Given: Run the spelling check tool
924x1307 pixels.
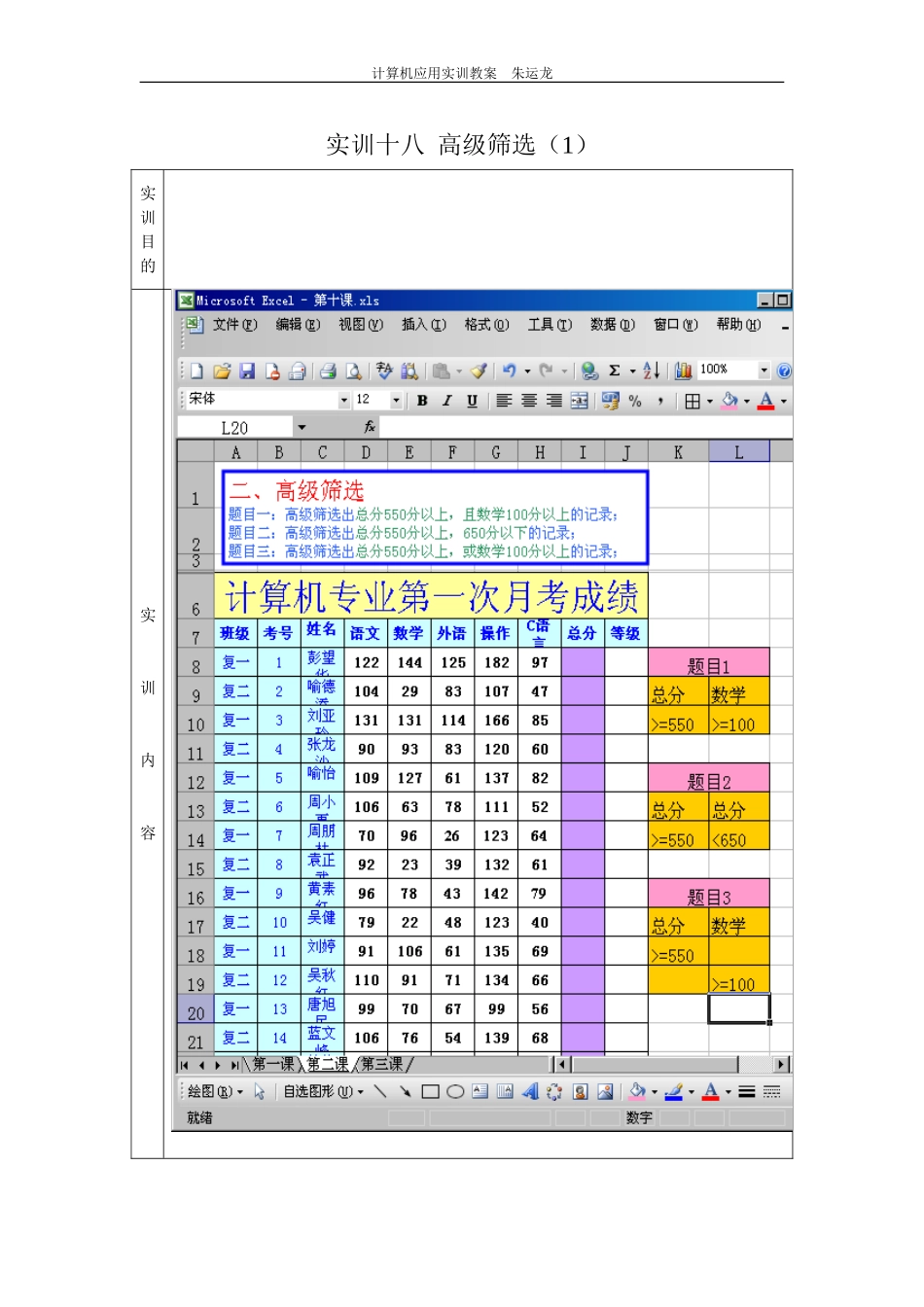Looking at the screenshot, I should 384,371.
